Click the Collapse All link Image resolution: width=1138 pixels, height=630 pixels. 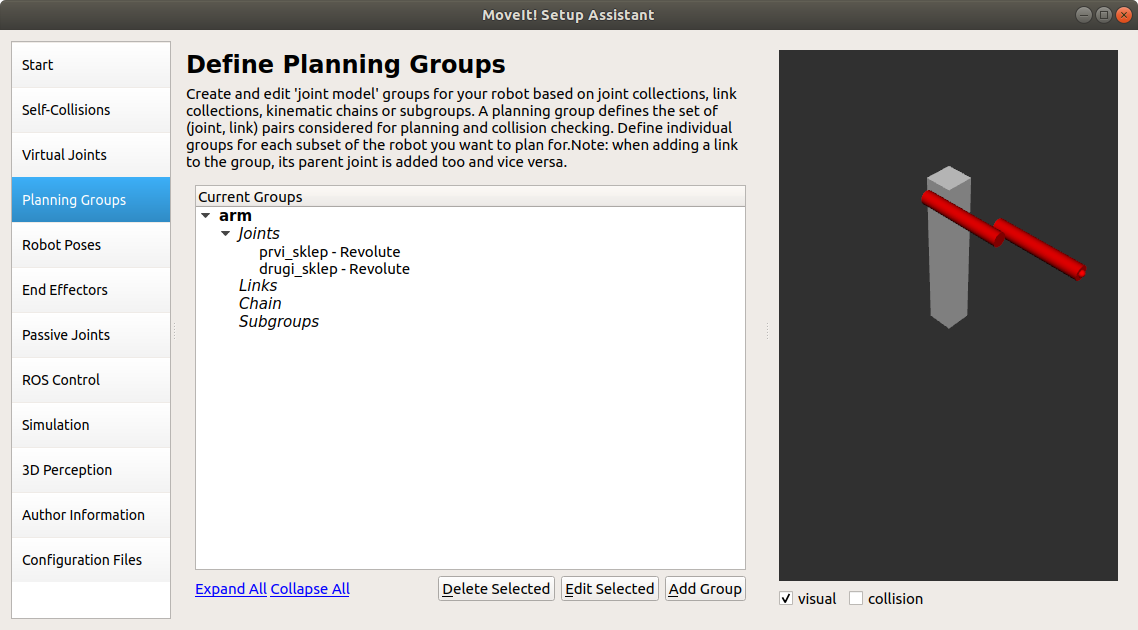310,589
